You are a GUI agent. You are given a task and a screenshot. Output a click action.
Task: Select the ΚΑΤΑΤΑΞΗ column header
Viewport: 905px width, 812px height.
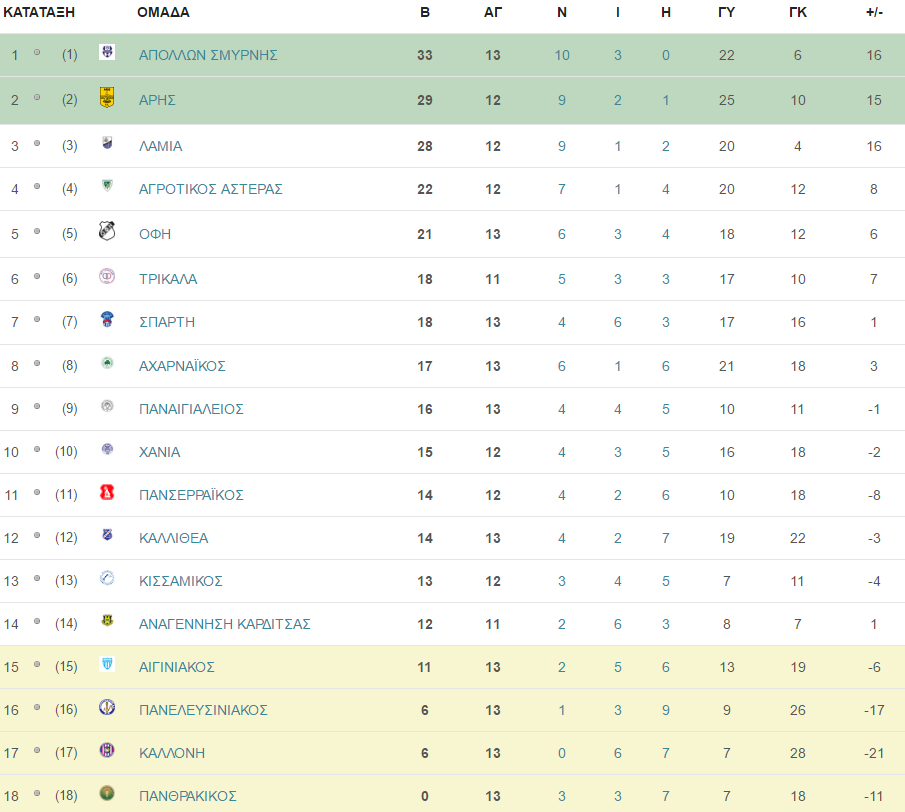click(x=39, y=12)
